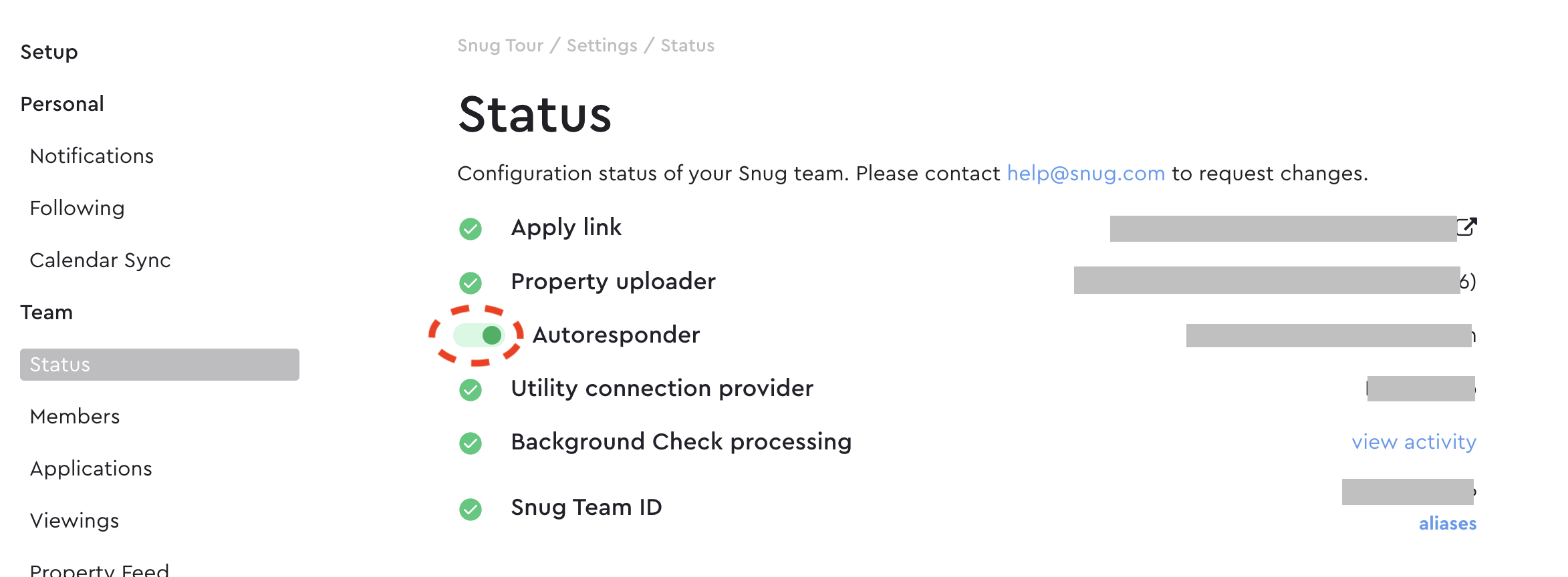Click the green check icon beside Apply link

point(471,229)
